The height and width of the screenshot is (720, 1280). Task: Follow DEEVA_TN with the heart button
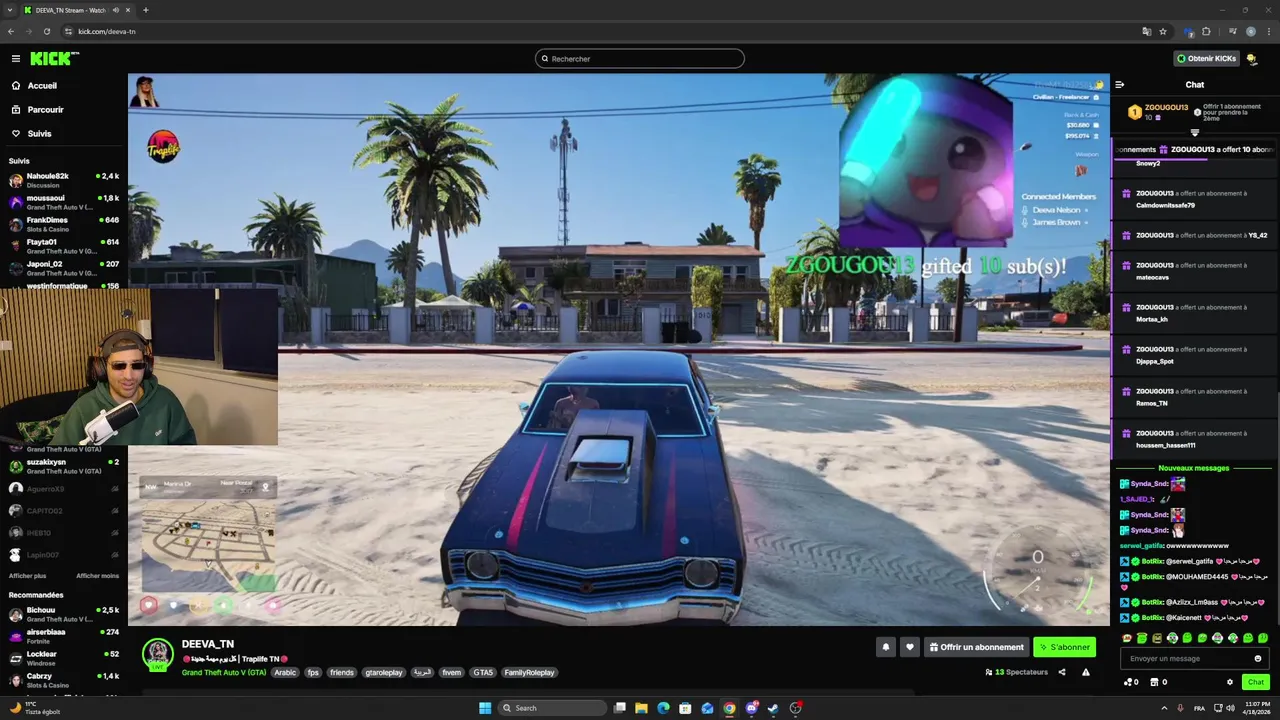tap(909, 647)
